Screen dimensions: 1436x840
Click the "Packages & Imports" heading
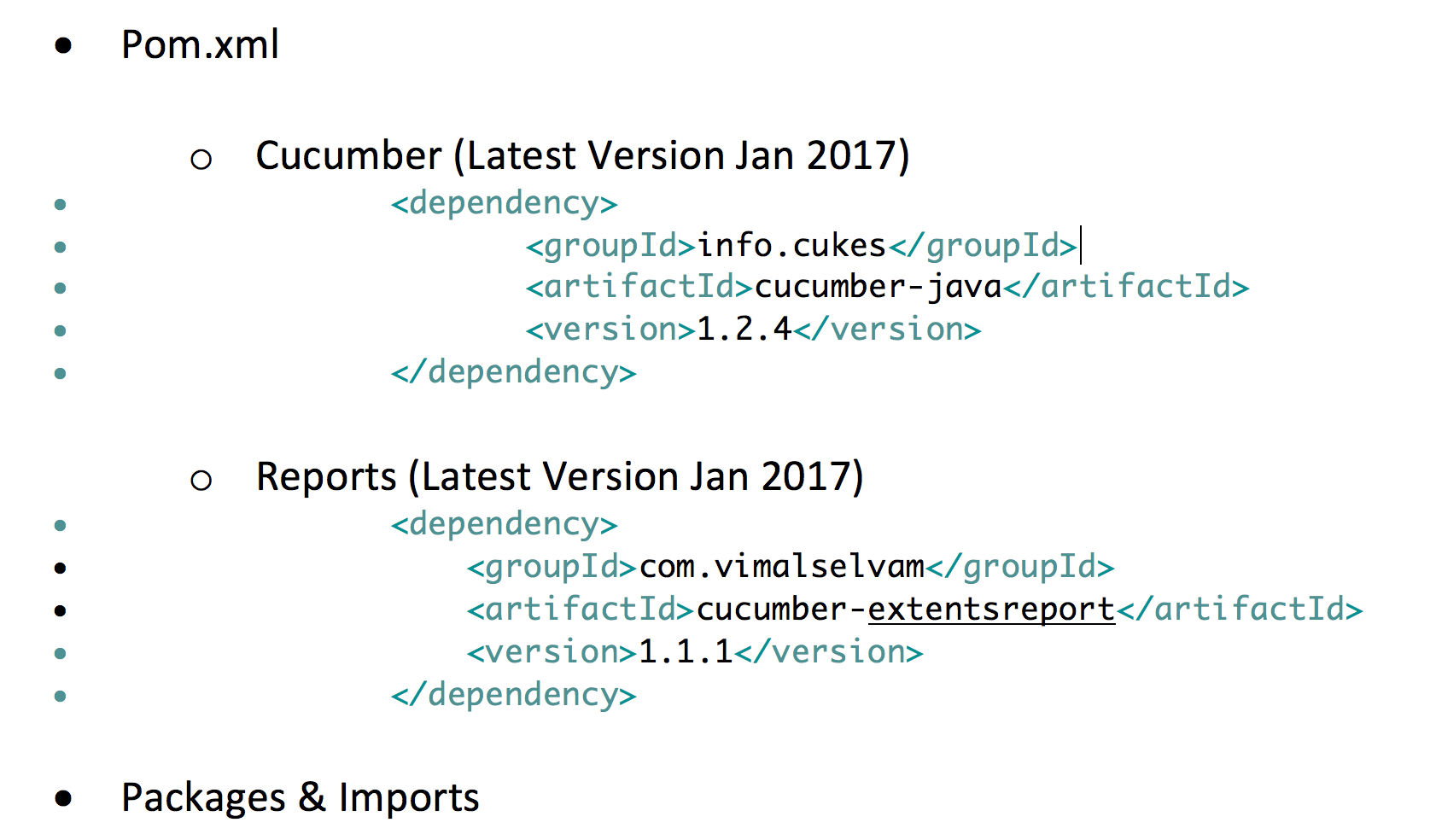(x=300, y=798)
